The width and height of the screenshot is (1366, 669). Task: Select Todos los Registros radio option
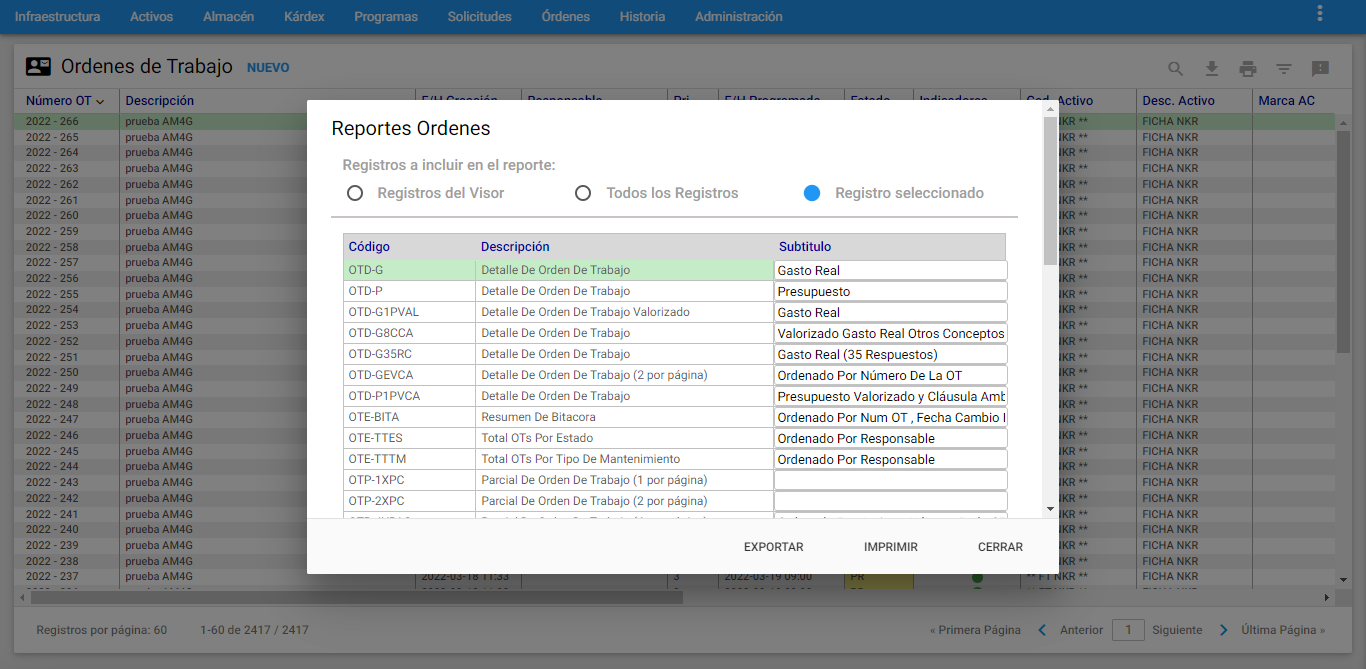coord(583,193)
